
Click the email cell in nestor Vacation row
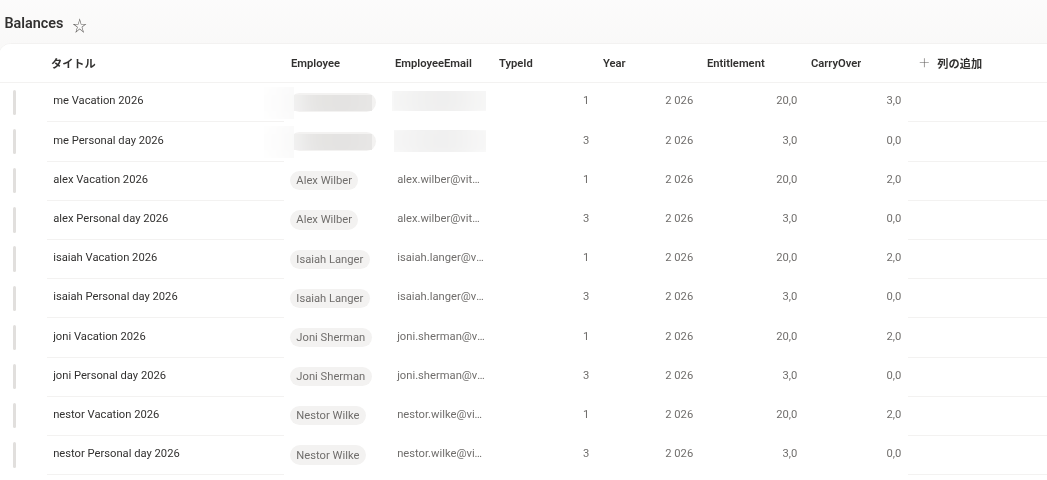439,414
